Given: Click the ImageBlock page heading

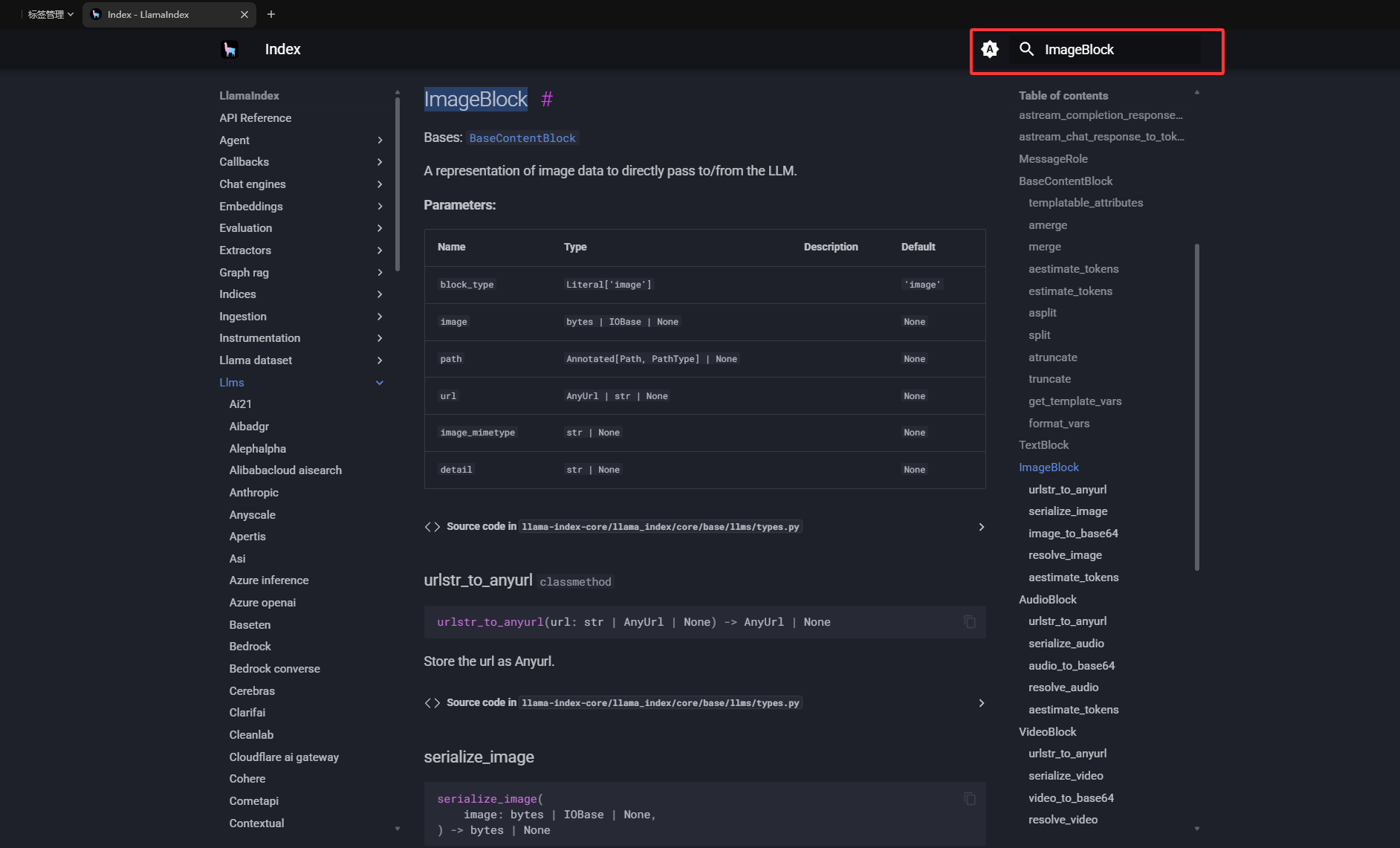Looking at the screenshot, I should [476, 99].
